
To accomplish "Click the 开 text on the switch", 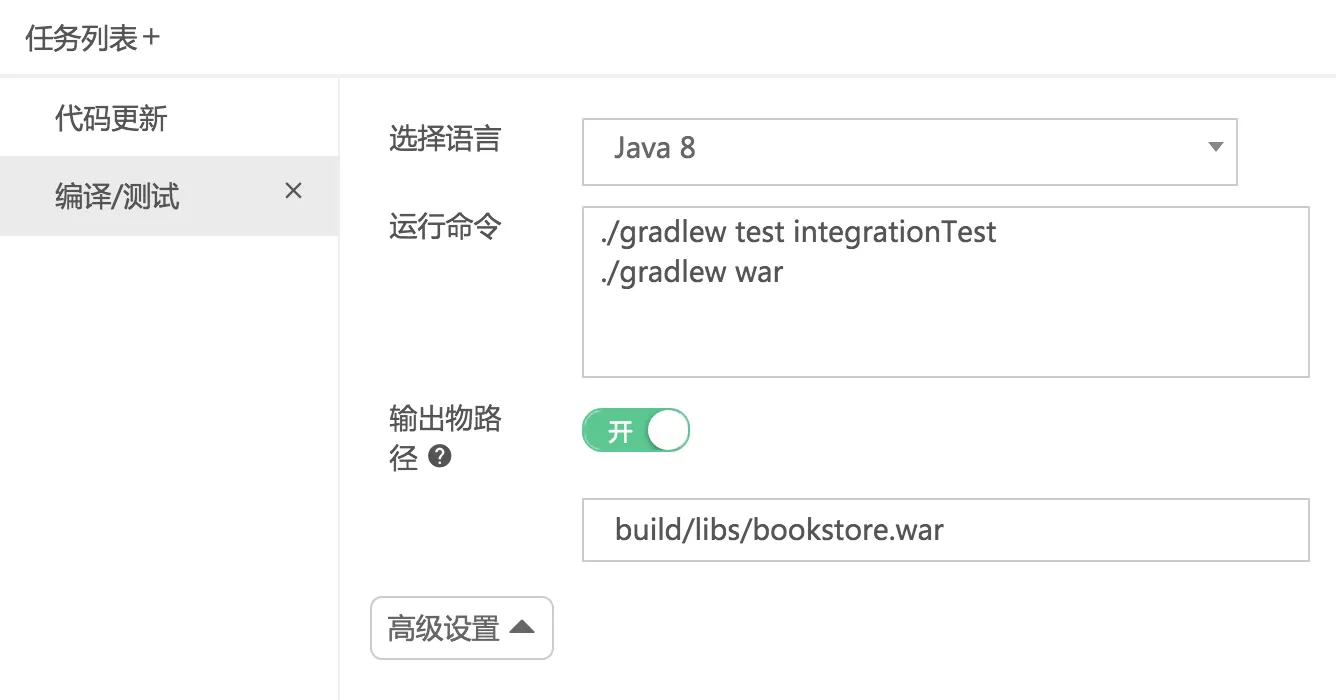I will point(619,431).
